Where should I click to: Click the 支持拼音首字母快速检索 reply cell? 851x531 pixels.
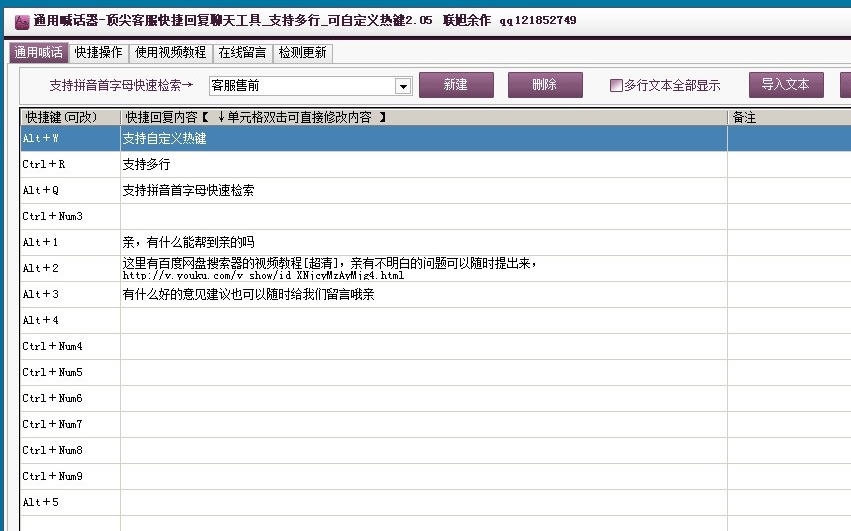[x=423, y=191]
